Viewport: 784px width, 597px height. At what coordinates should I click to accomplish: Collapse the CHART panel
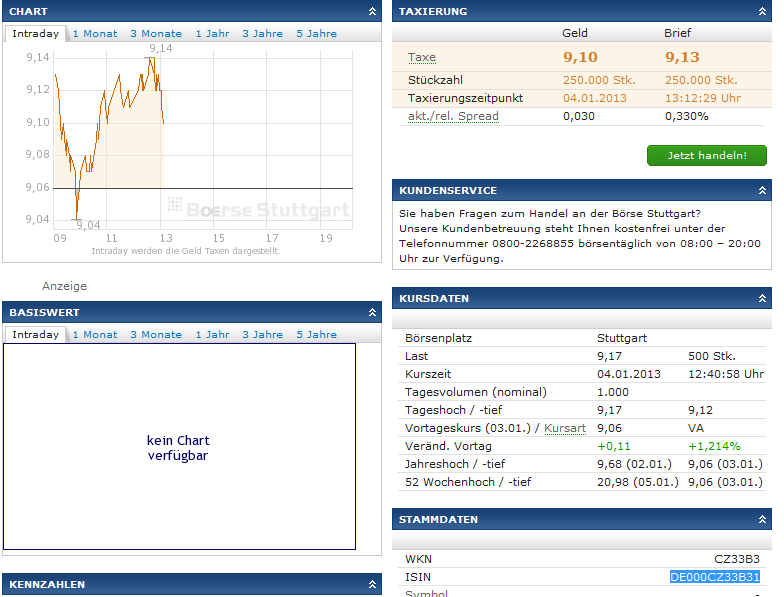point(372,11)
